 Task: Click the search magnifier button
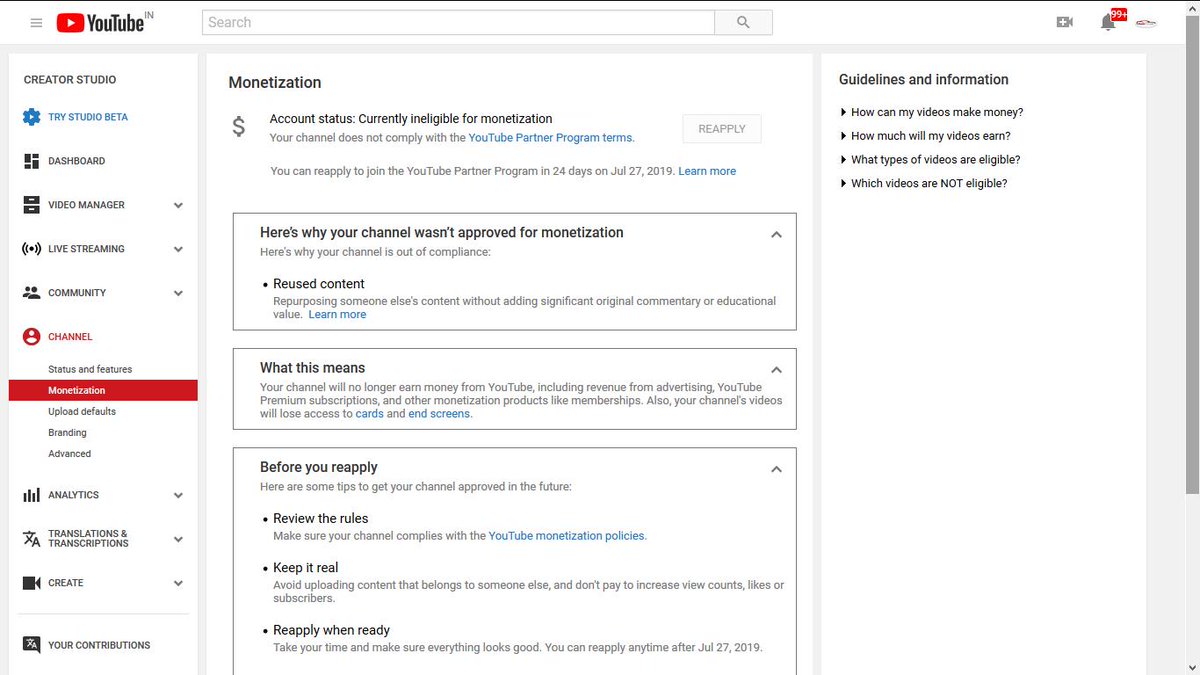coord(743,22)
